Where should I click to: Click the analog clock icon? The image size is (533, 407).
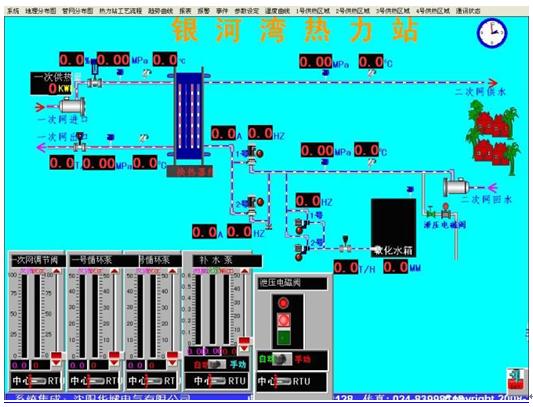pos(492,33)
